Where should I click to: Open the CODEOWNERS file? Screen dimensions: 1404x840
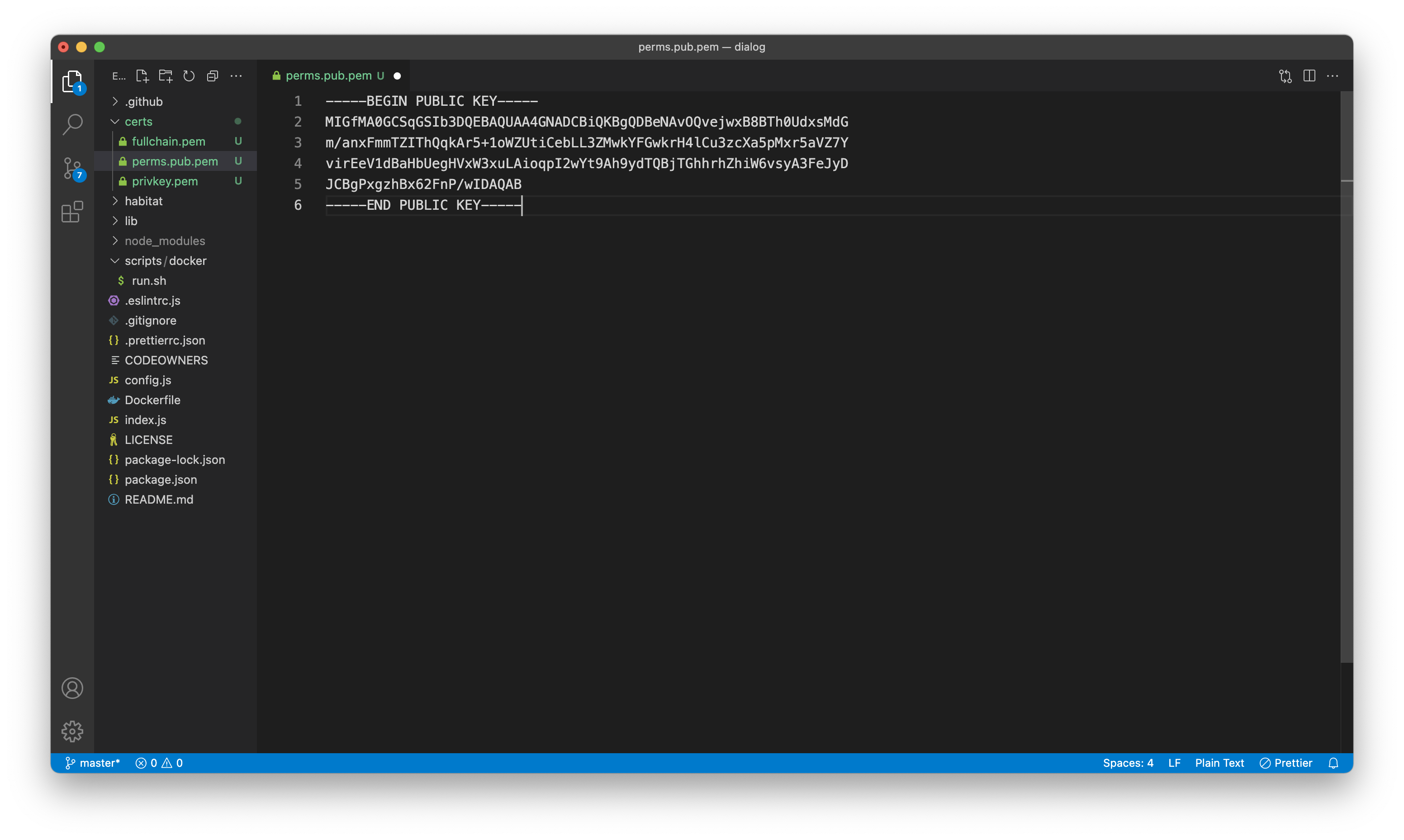coord(175,360)
